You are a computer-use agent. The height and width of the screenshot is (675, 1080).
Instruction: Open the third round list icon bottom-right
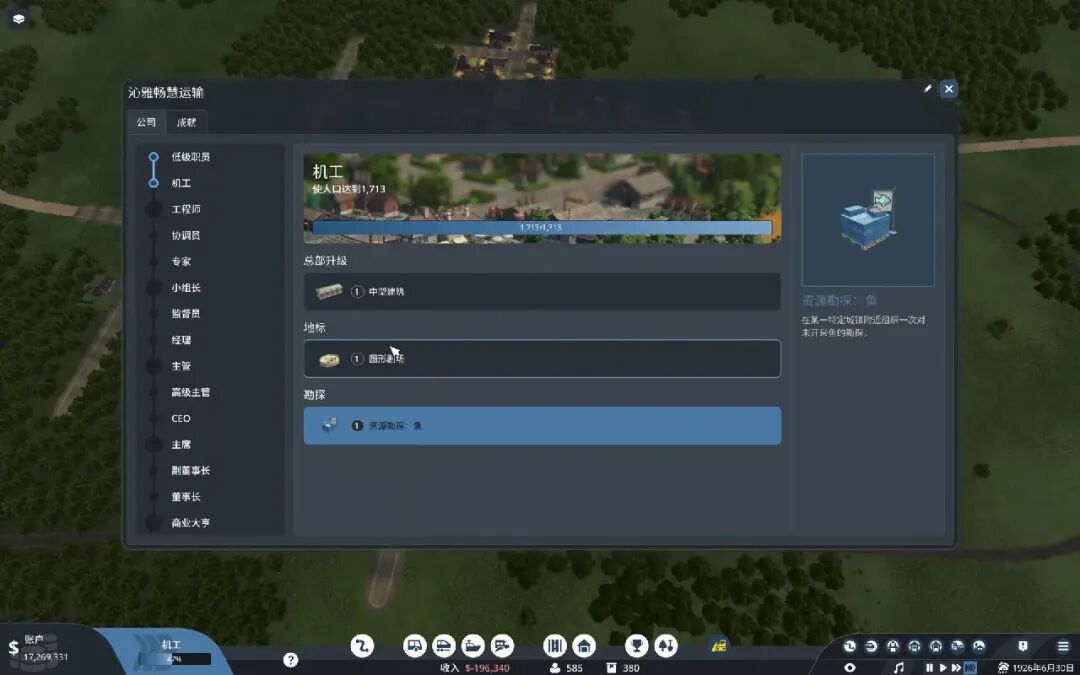pyautogui.click(x=893, y=646)
